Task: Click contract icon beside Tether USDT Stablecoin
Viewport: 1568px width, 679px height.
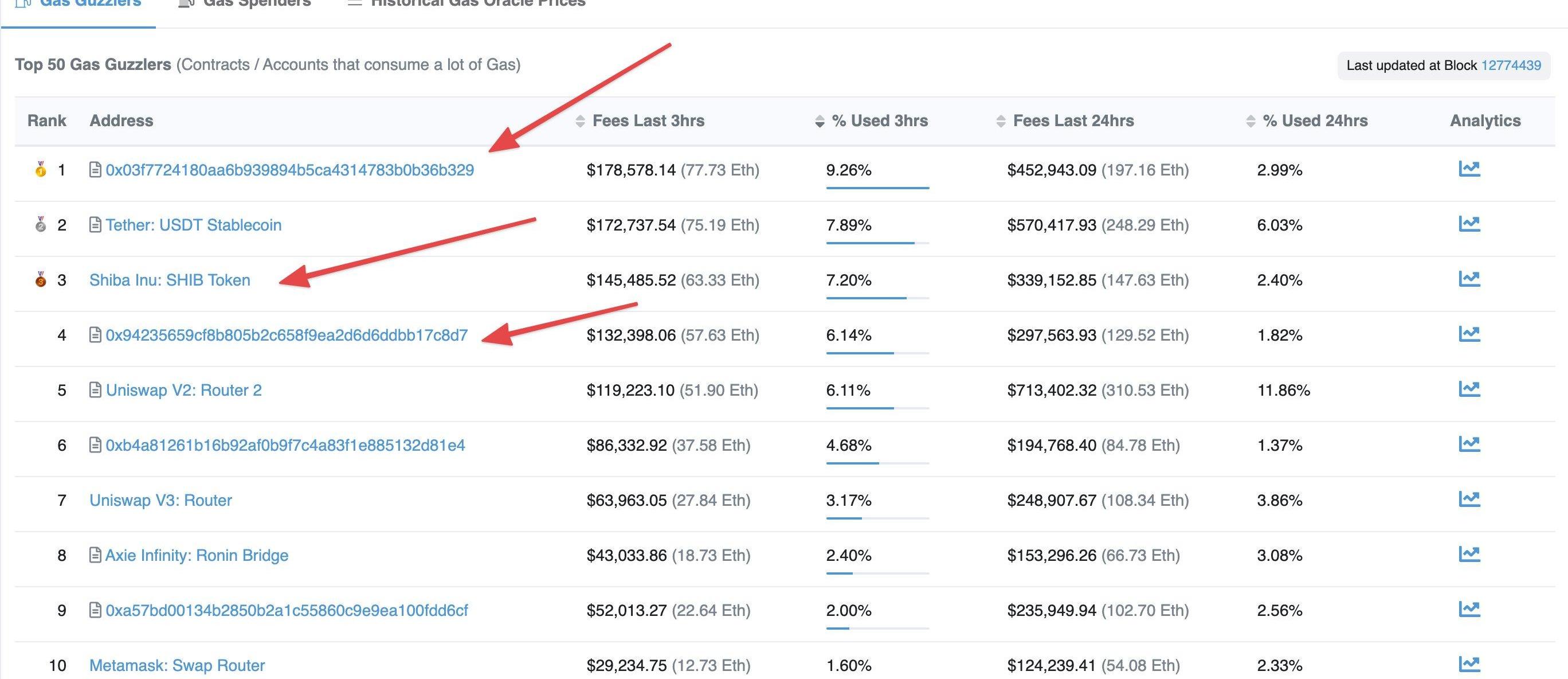Action: tap(95, 225)
